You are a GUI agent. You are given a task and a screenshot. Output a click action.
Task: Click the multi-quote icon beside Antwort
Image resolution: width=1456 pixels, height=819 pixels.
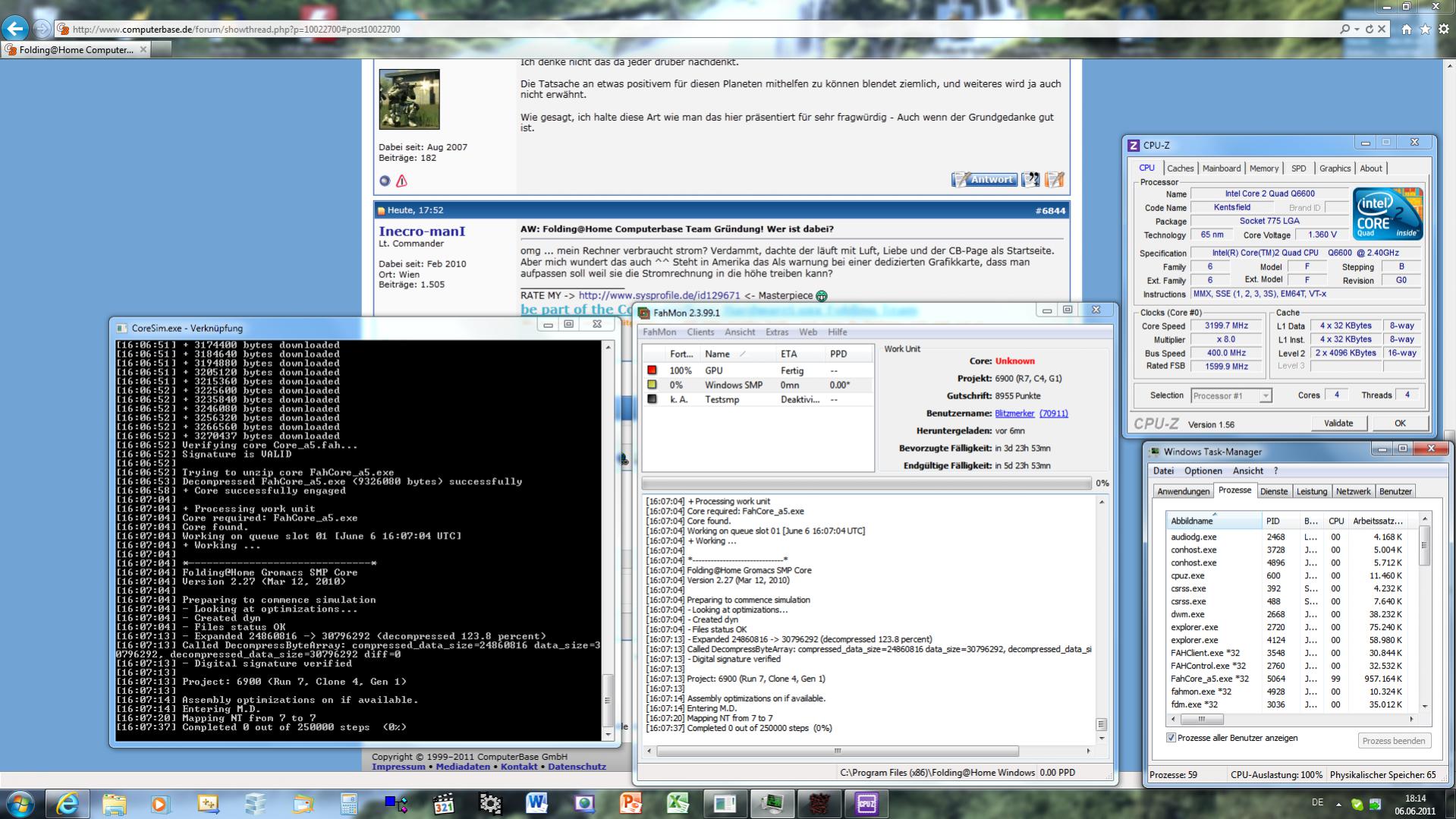coord(1030,179)
